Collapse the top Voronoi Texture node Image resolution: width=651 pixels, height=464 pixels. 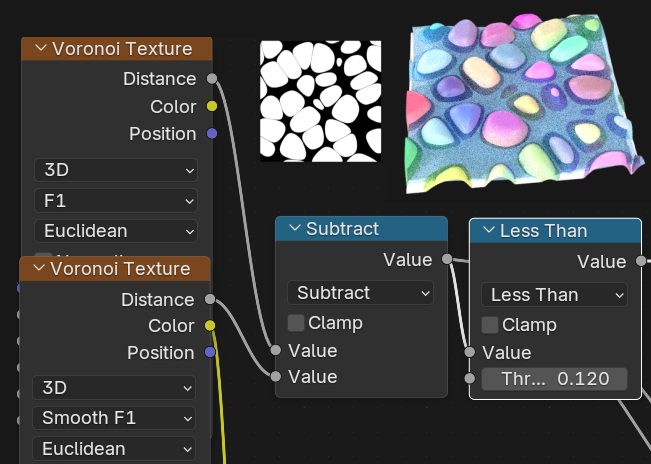click(x=41, y=48)
